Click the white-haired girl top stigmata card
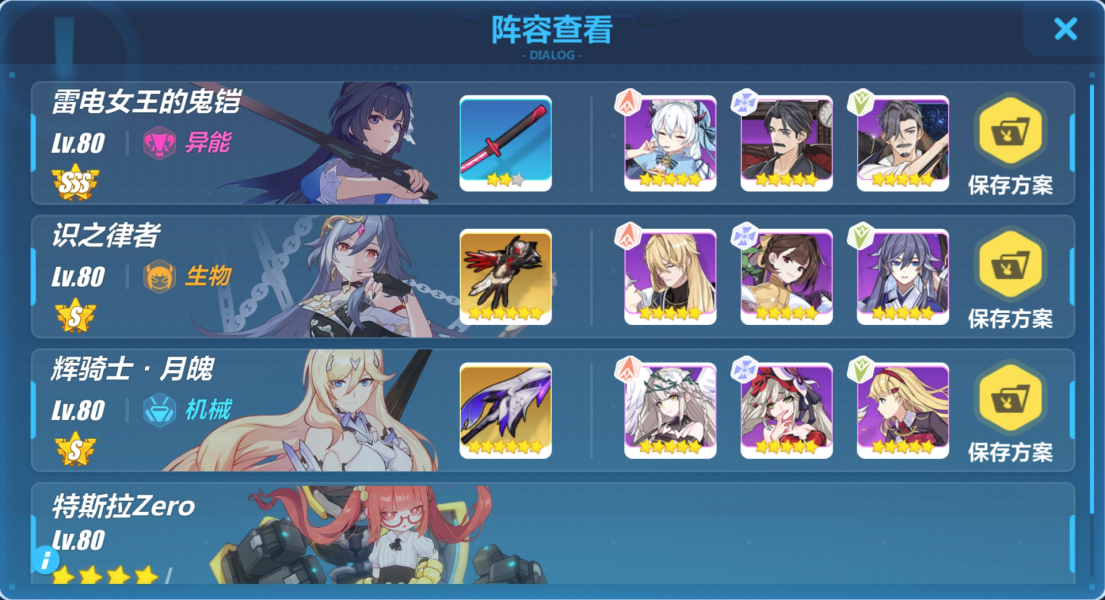1105x600 pixels. (x=670, y=143)
